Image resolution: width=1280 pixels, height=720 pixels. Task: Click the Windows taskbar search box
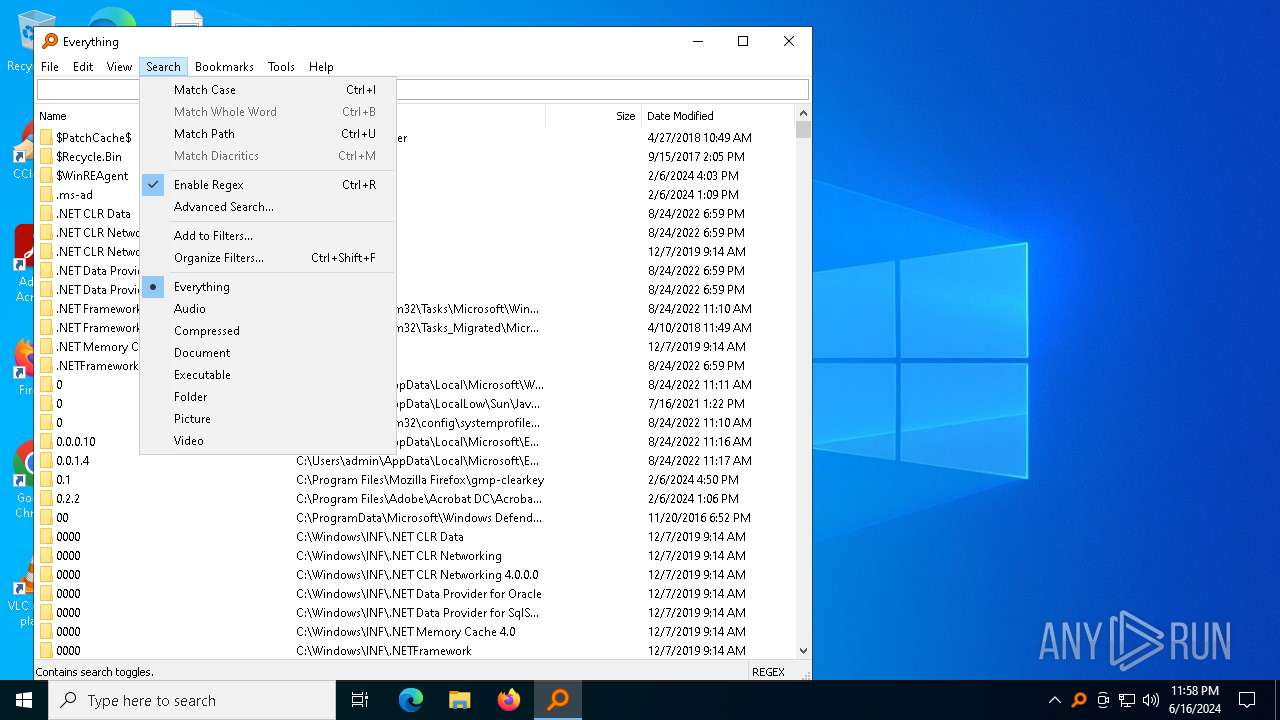[x=192, y=700]
